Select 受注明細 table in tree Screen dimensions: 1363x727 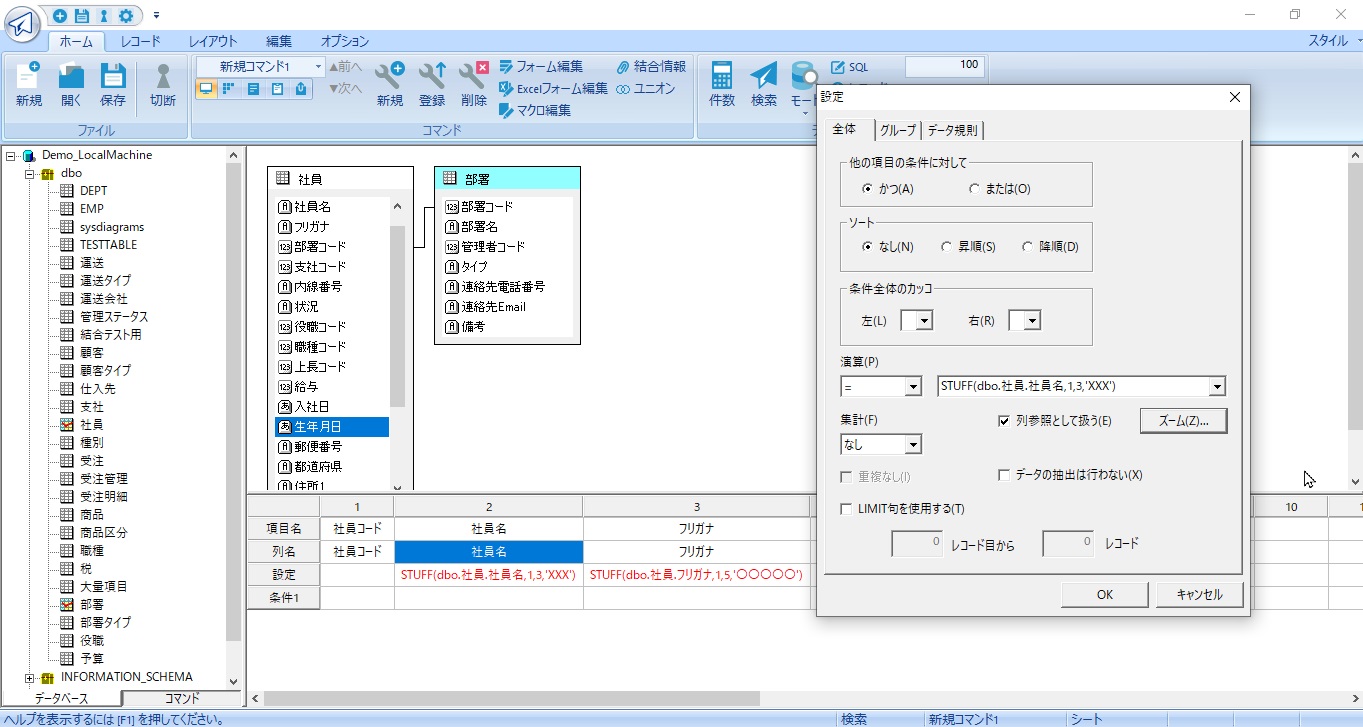tap(103, 496)
